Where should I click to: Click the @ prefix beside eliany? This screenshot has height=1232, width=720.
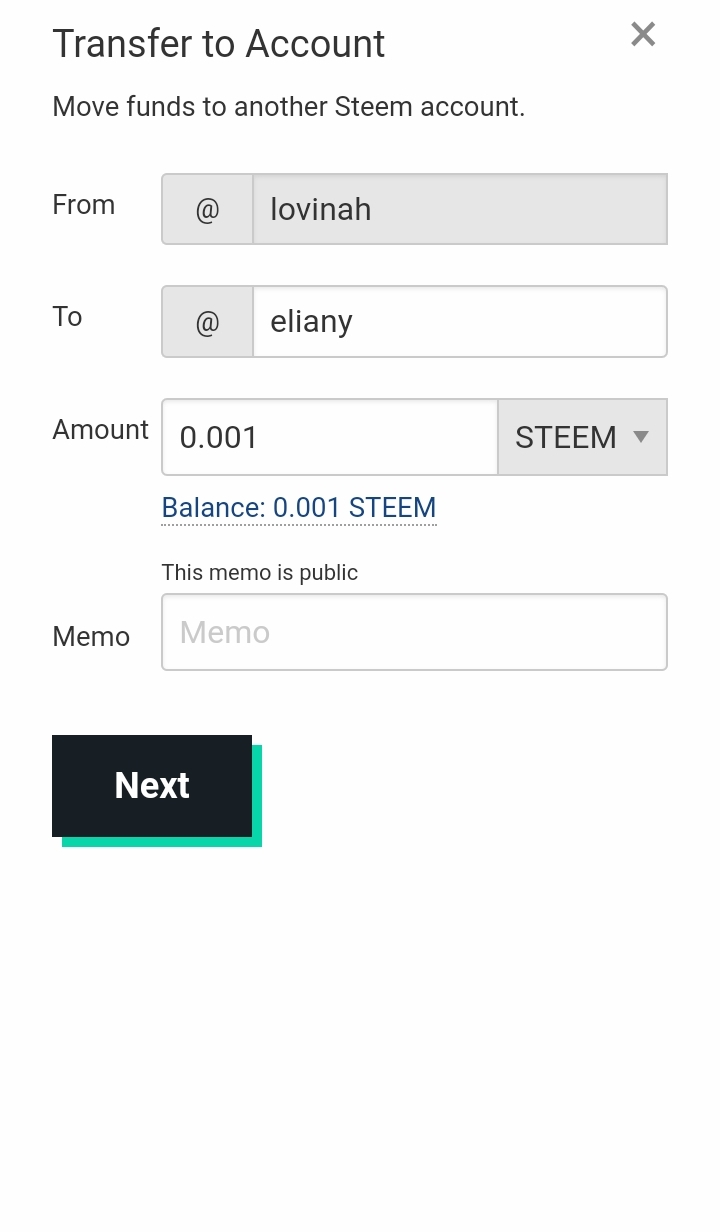coord(207,322)
